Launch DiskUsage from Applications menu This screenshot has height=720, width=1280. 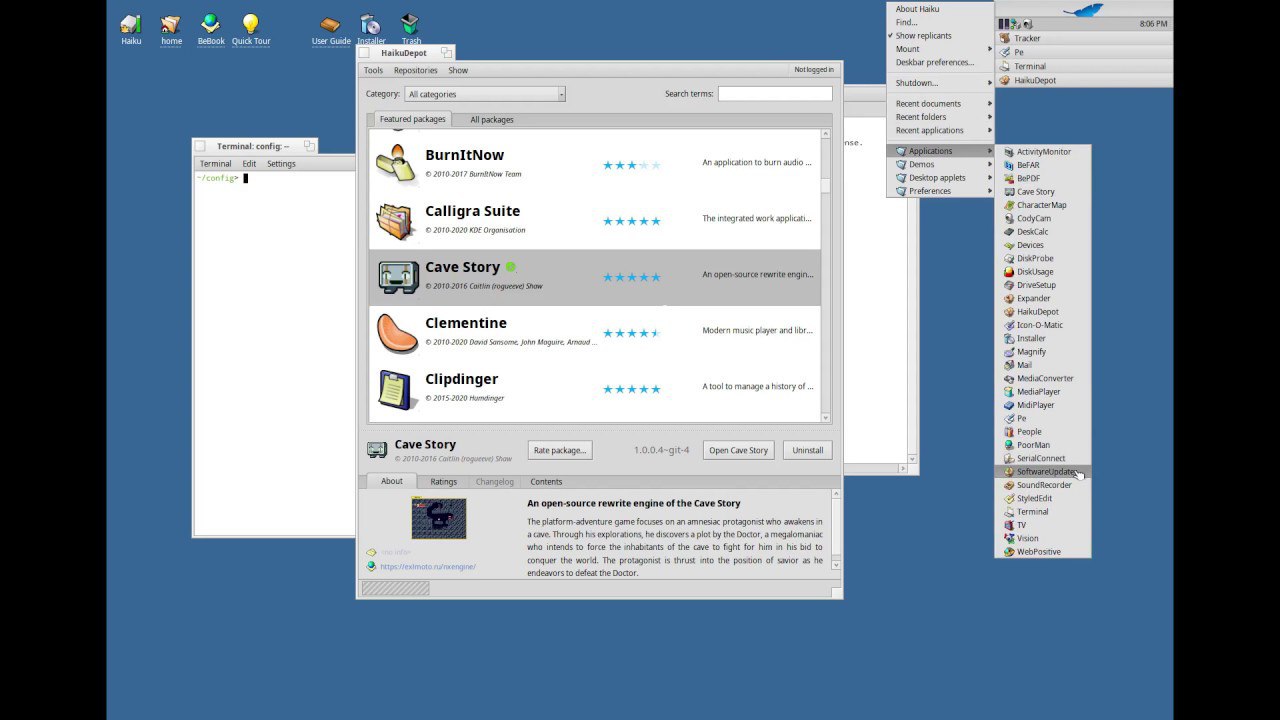(1043, 272)
